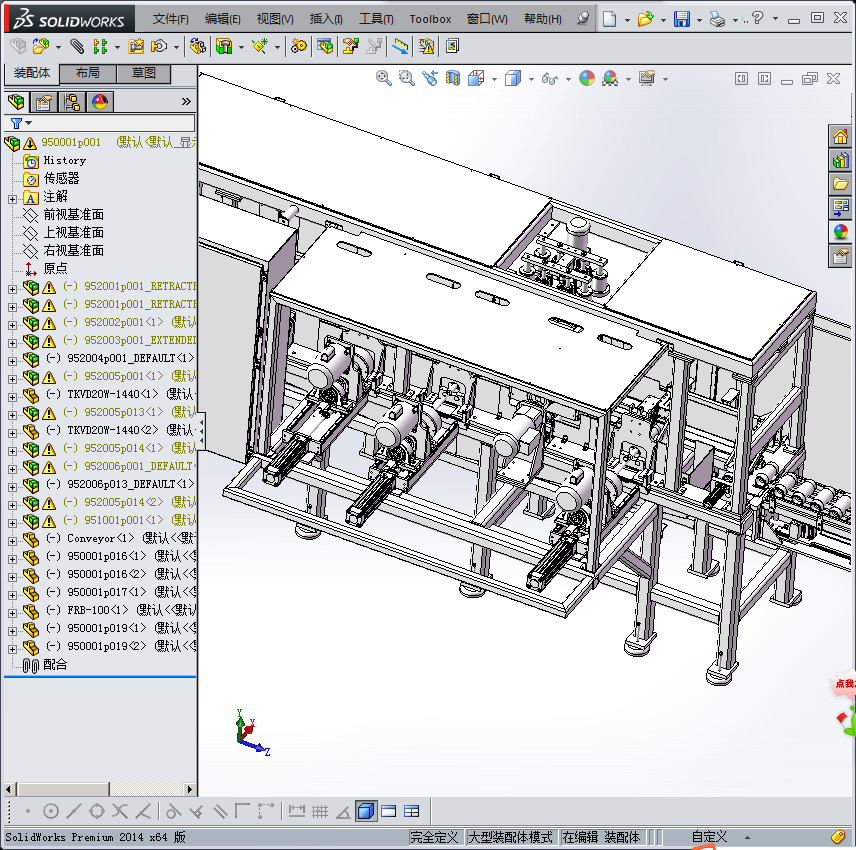Switch to the 草图 tab
The height and width of the screenshot is (850, 856).
pyautogui.click(x=143, y=73)
